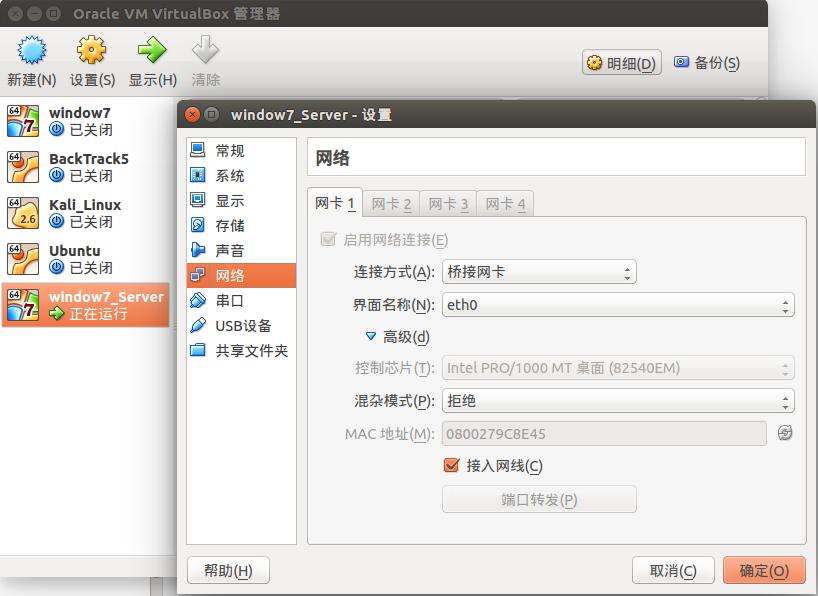818x596 pixels.
Task: Click the 清除 discard arrow icon
Action: 205,50
